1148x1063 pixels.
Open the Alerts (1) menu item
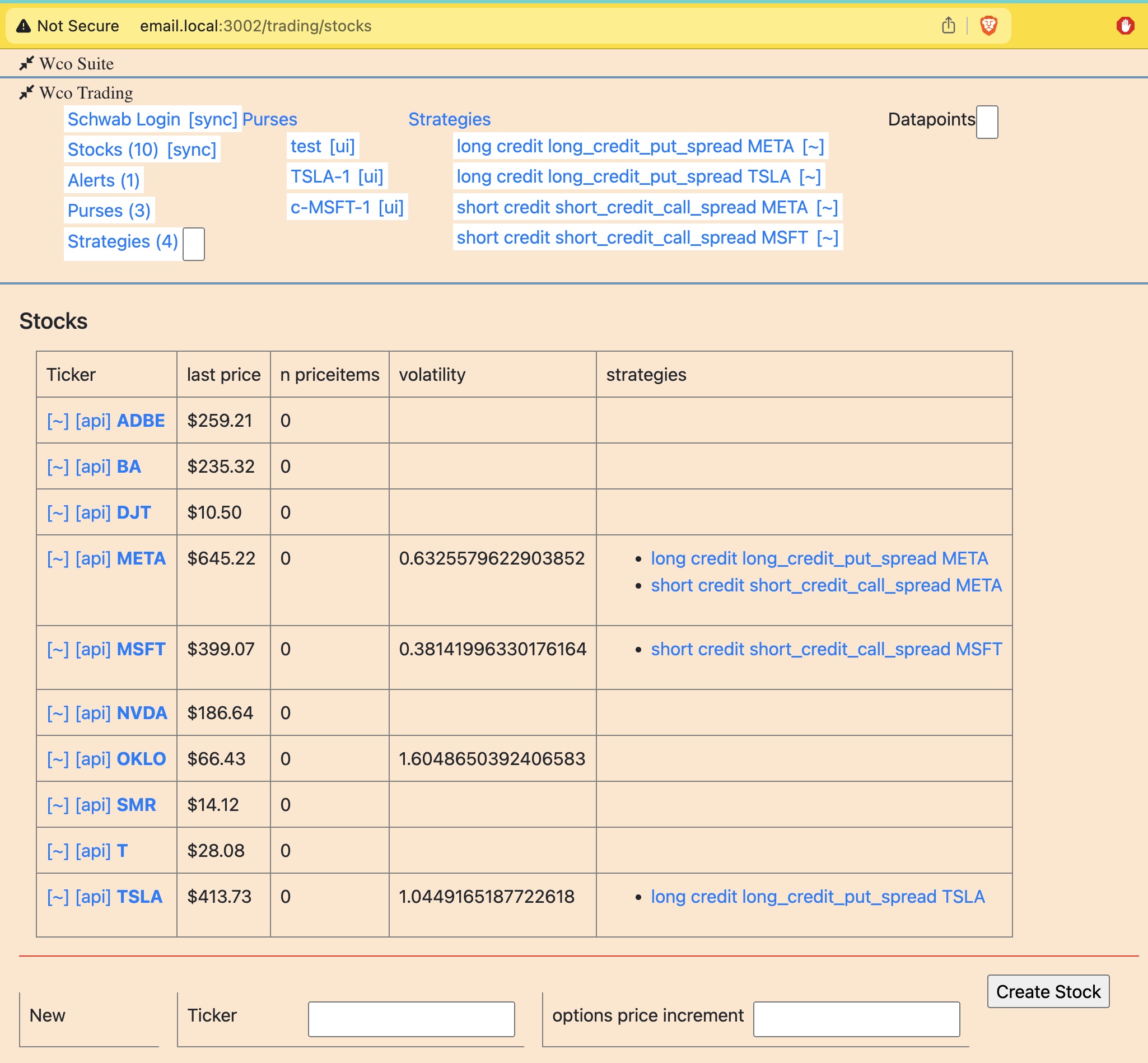pyautogui.click(x=104, y=180)
